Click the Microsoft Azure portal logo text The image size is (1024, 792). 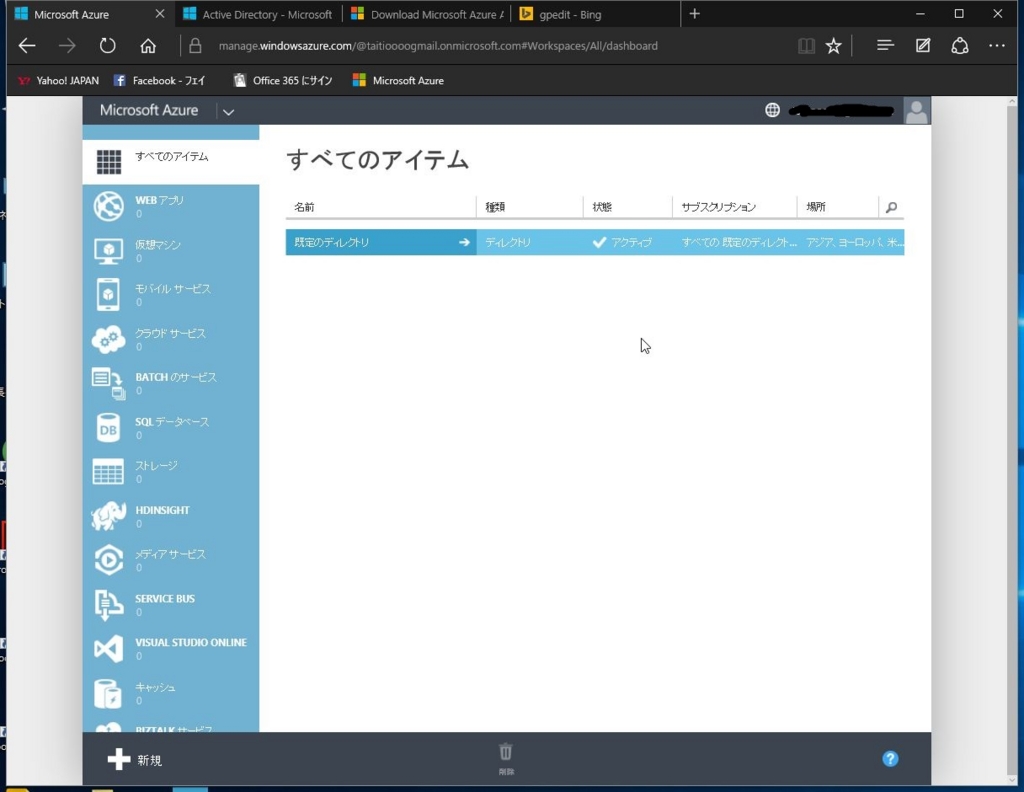[x=149, y=110]
